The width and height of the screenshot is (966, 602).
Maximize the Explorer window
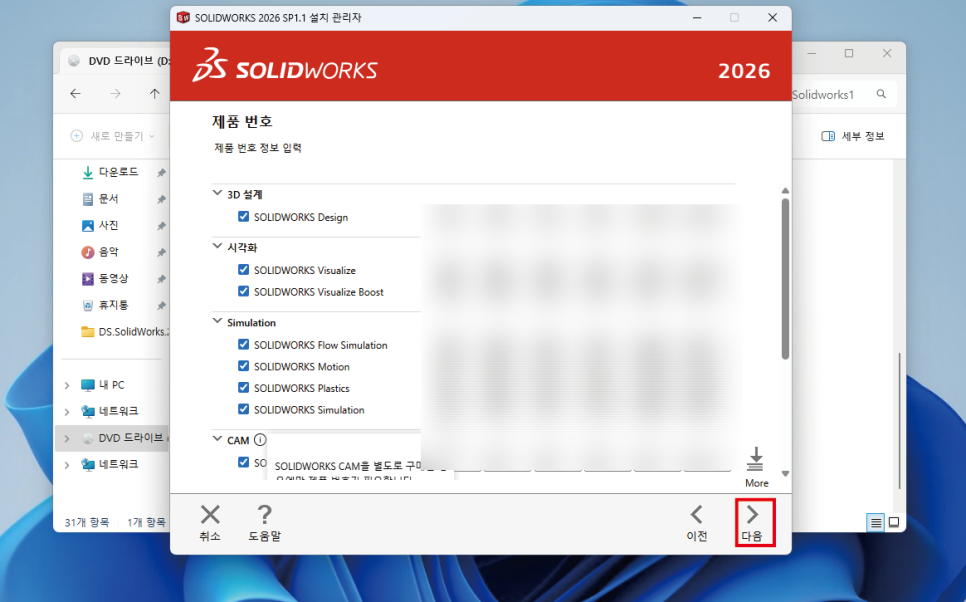click(849, 54)
